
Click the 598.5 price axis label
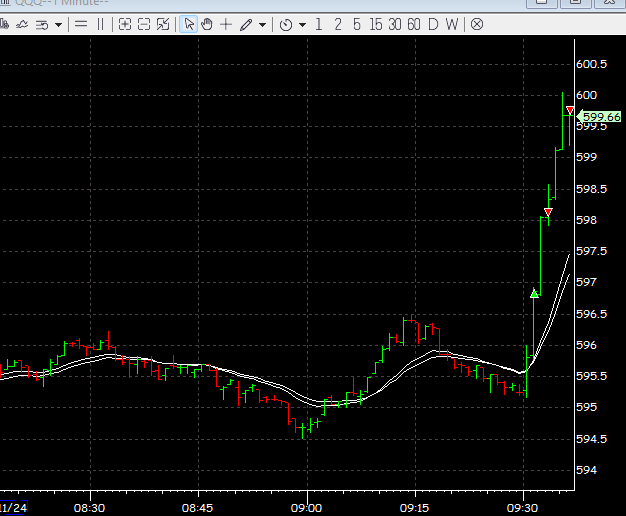[x=591, y=189]
